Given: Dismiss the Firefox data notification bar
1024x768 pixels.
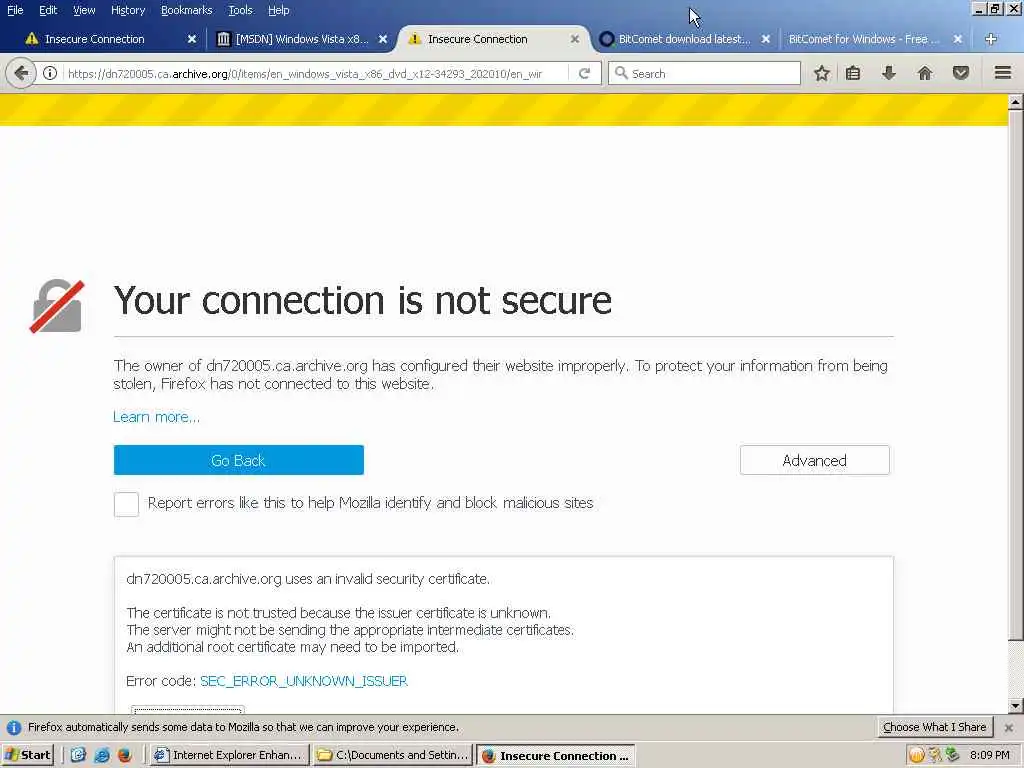Looking at the screenshot, I should (1009, 728).
